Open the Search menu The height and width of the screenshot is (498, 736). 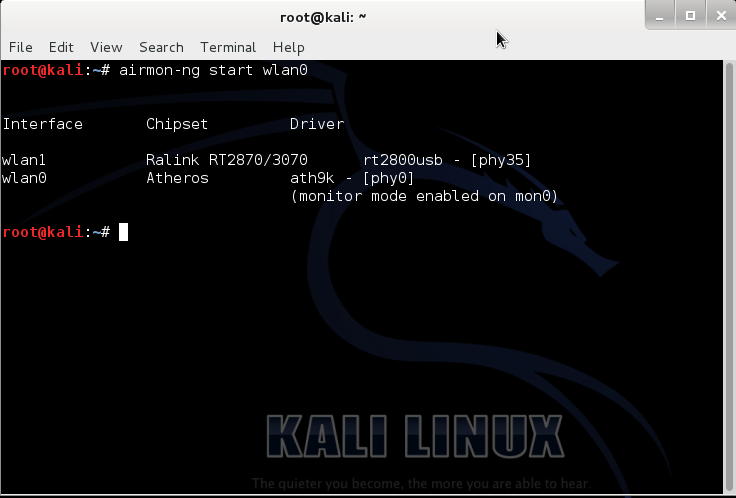[161, 47]
